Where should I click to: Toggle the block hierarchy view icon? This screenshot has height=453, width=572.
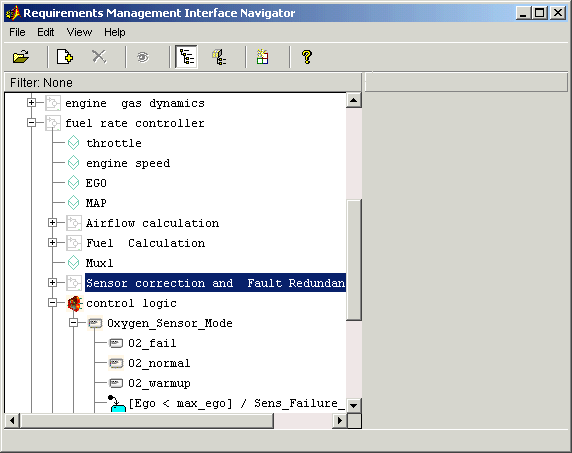(x=219, y=57)
